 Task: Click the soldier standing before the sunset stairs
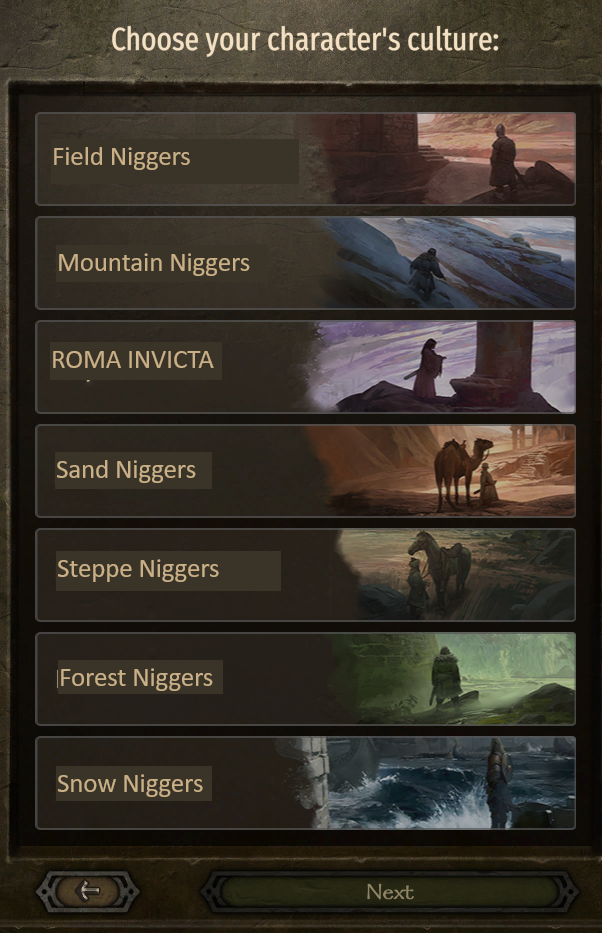503,158
